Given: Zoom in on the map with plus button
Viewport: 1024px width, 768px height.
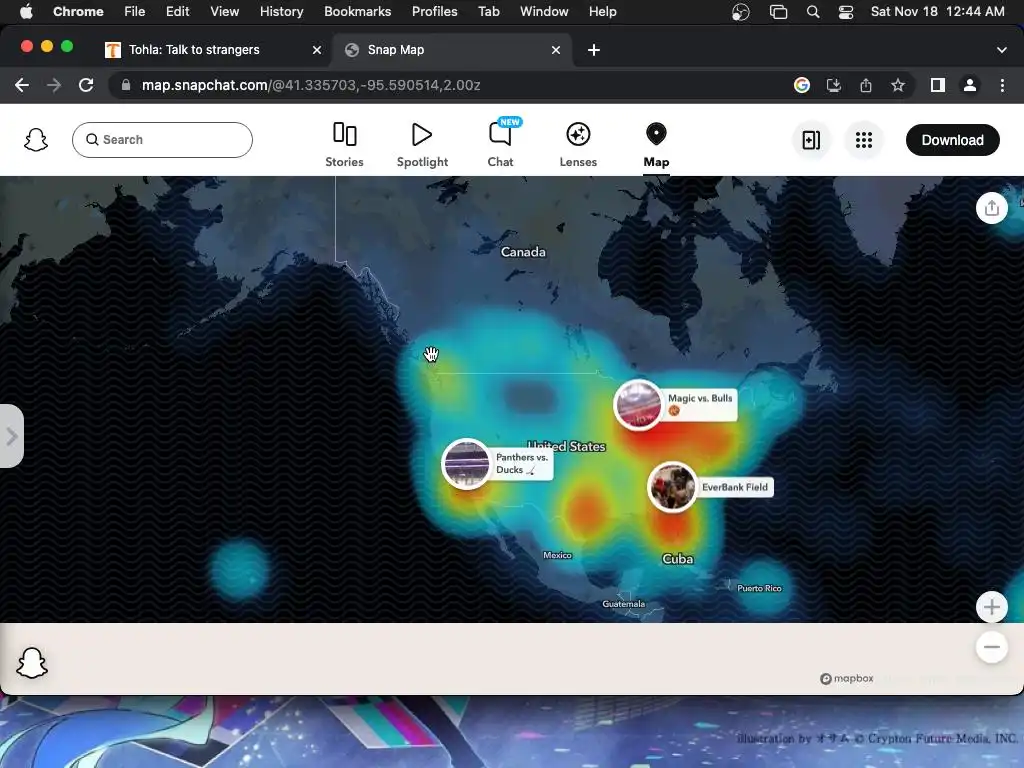Looking at the screenshot, I should (x=991, y=607).
